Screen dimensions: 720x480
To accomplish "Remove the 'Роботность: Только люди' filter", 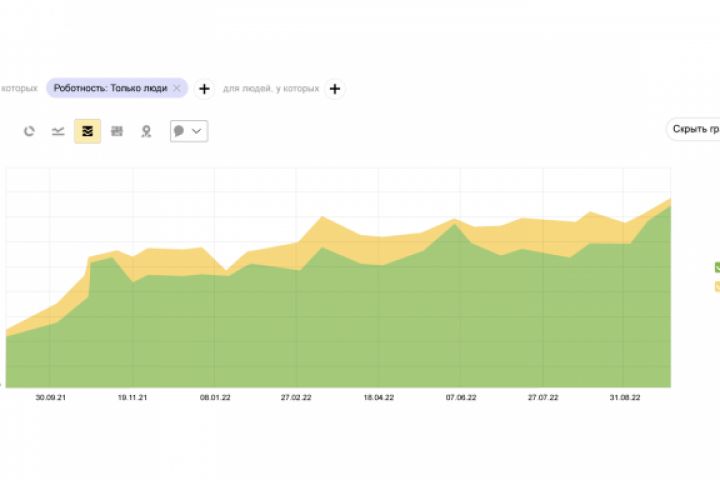I will [x=177, y=88].
